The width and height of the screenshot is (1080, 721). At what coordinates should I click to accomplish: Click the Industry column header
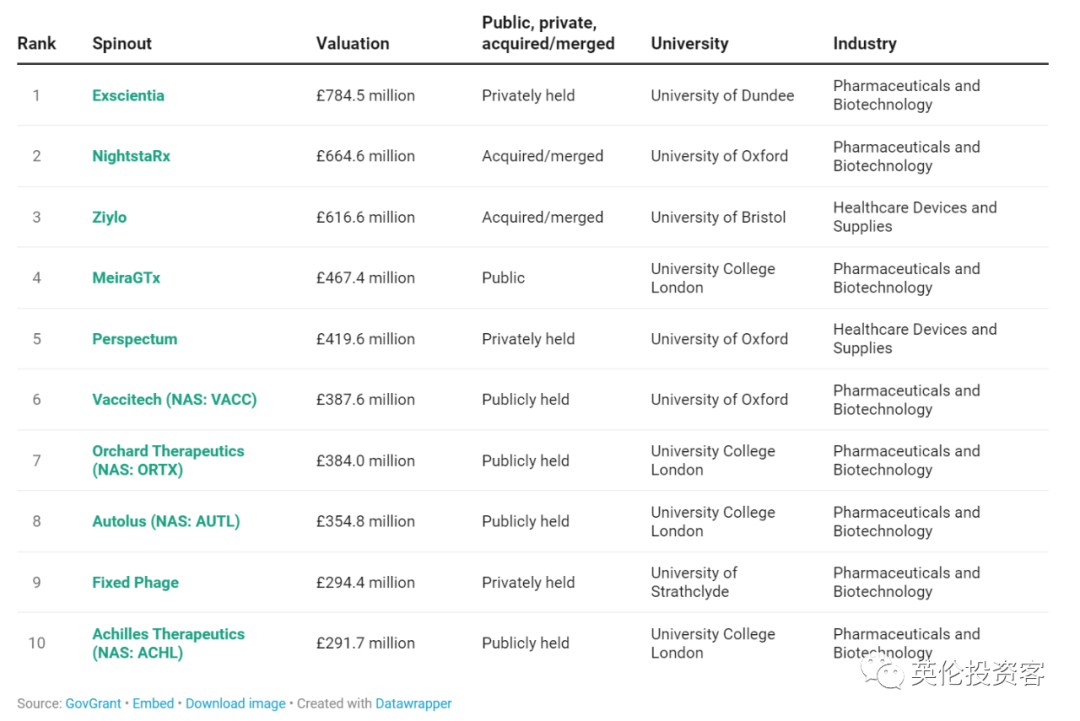864,44
